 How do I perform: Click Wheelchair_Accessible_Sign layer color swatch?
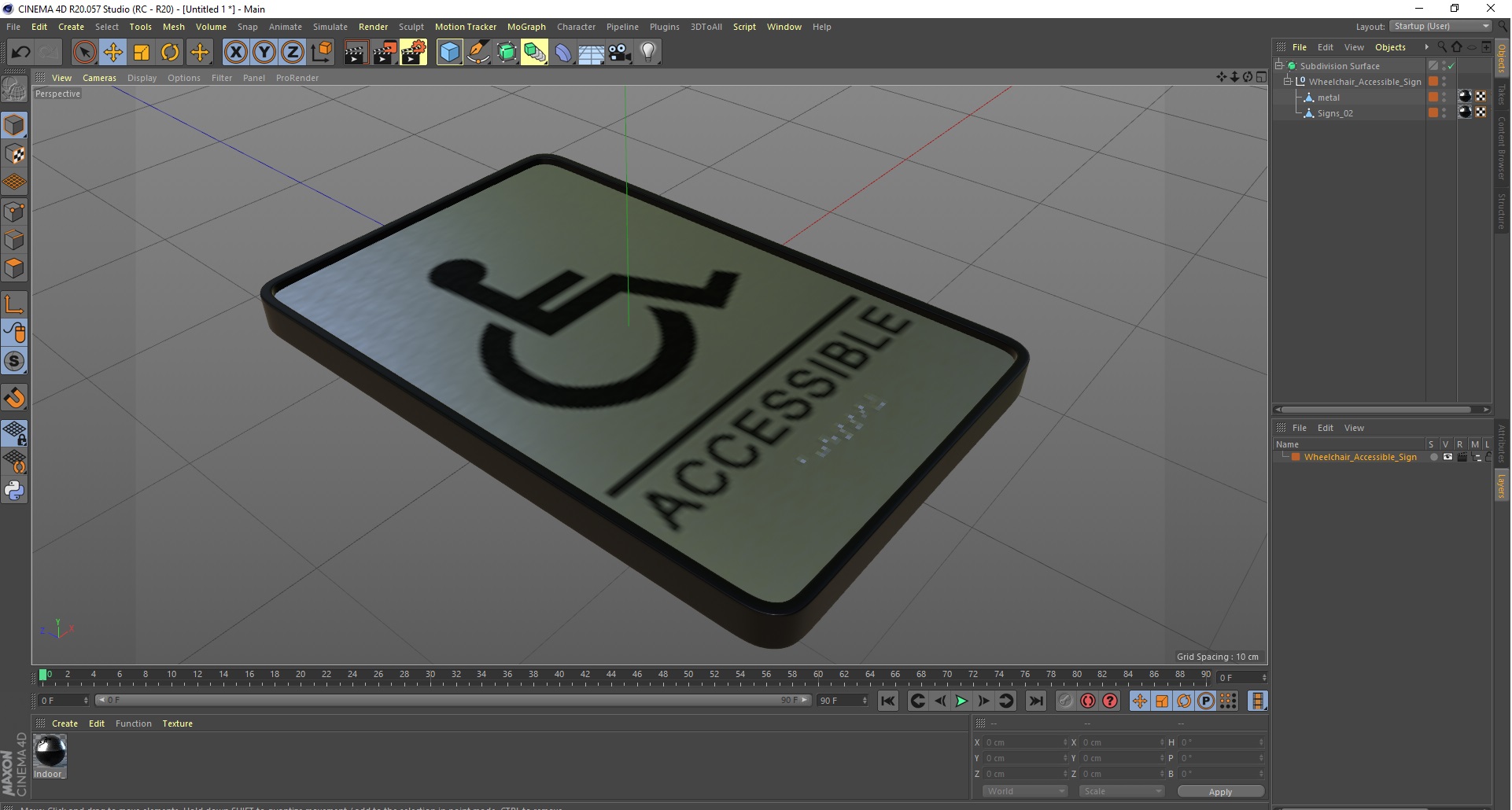click(x=1295, y=457)
